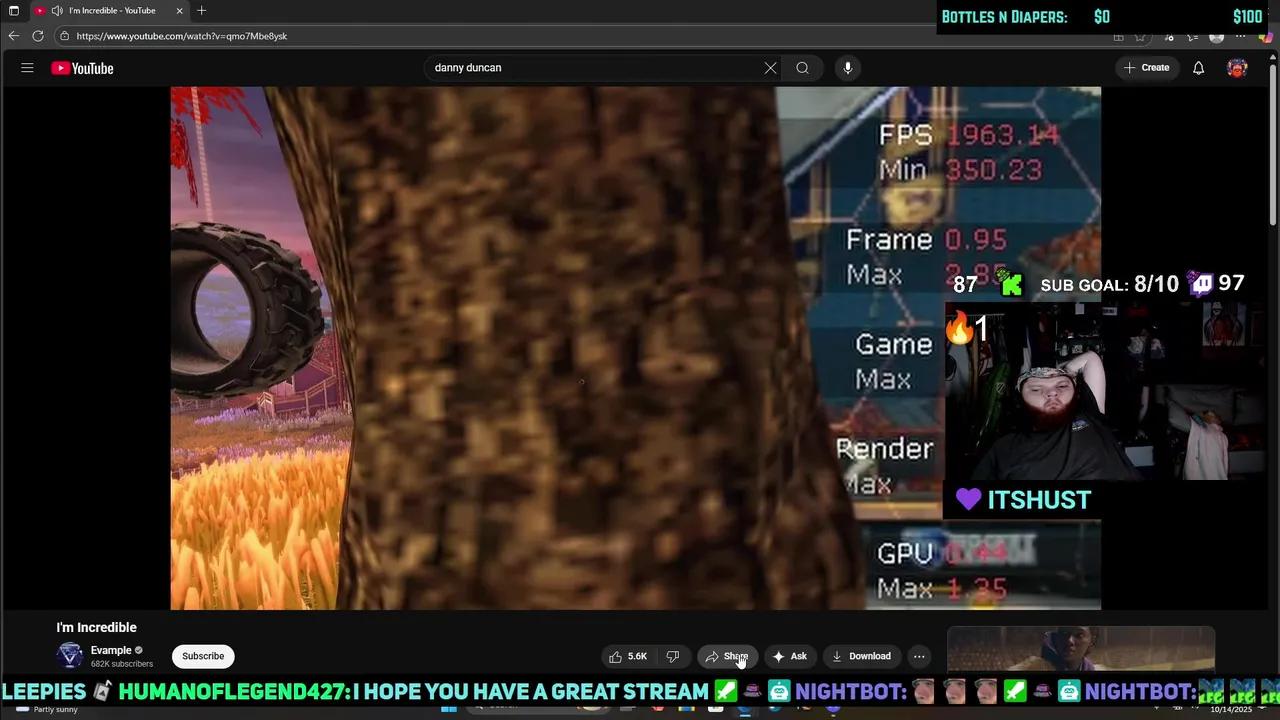Open more actions three-dot menu

point(919,656)
